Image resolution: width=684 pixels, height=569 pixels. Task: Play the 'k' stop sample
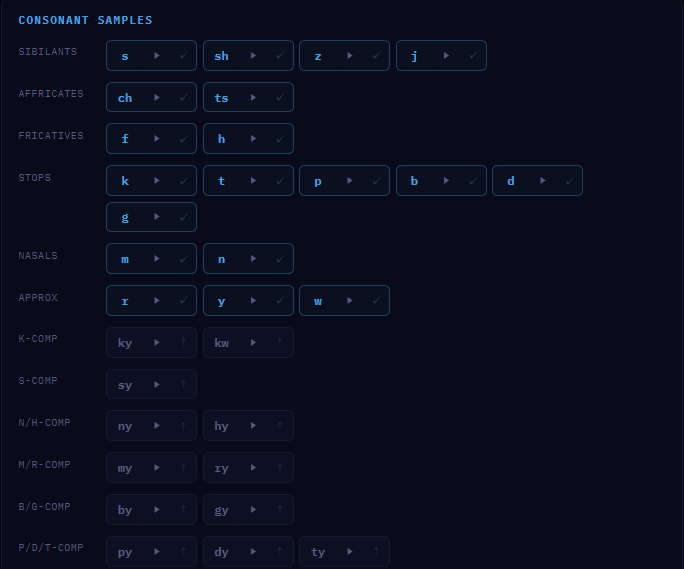[157, 181]
